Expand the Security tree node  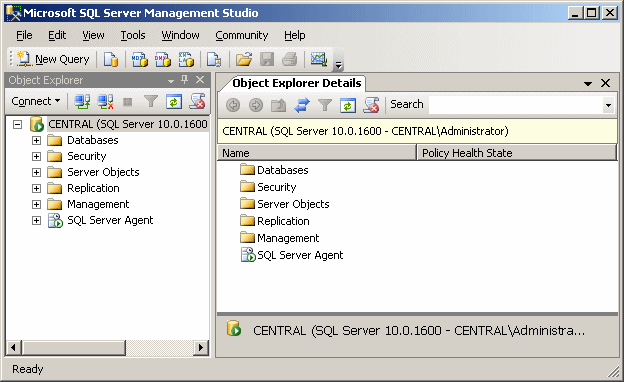(36, 156)
